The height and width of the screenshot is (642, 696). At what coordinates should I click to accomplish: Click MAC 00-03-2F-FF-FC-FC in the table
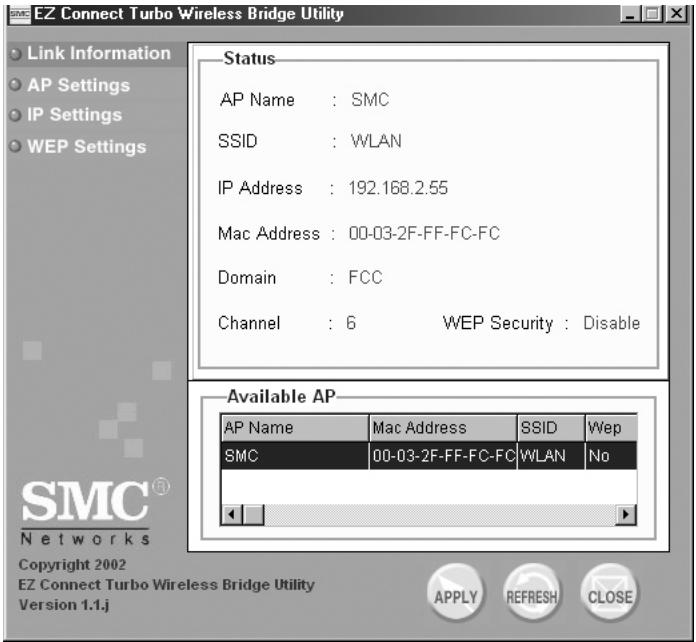(x=443, y=456)
